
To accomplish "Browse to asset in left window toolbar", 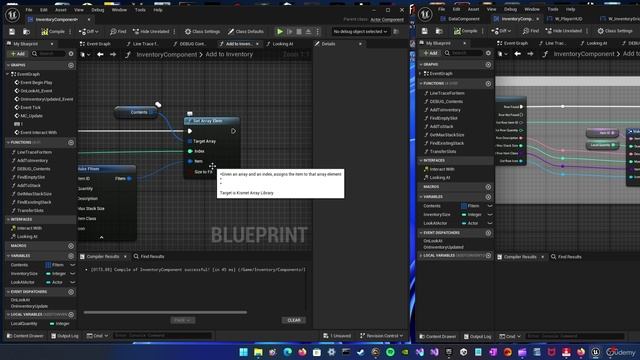I will pyautogui.click(x=27, y=31).
